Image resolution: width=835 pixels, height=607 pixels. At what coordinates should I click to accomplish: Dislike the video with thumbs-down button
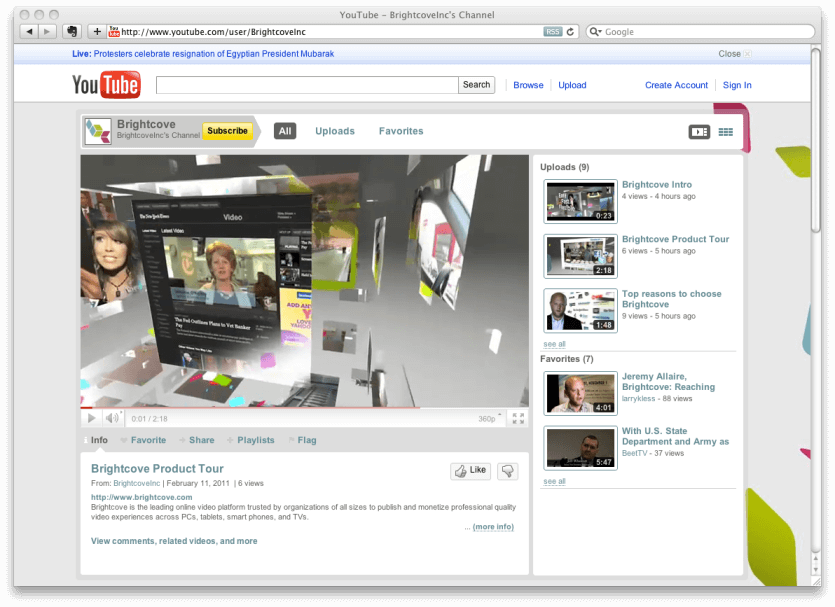pos(507,471)
